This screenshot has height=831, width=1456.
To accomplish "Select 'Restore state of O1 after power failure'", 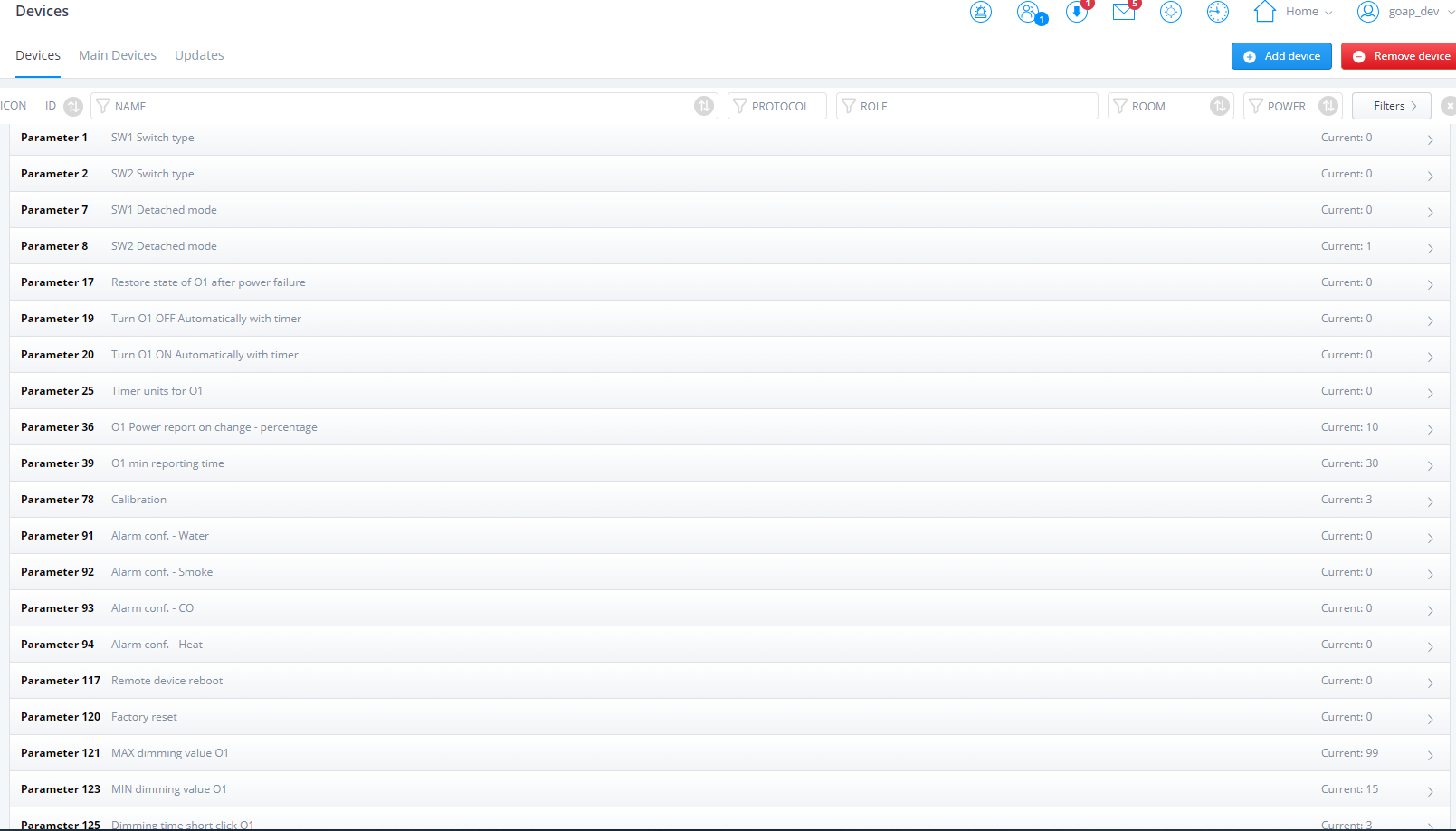I will [208, 282].
